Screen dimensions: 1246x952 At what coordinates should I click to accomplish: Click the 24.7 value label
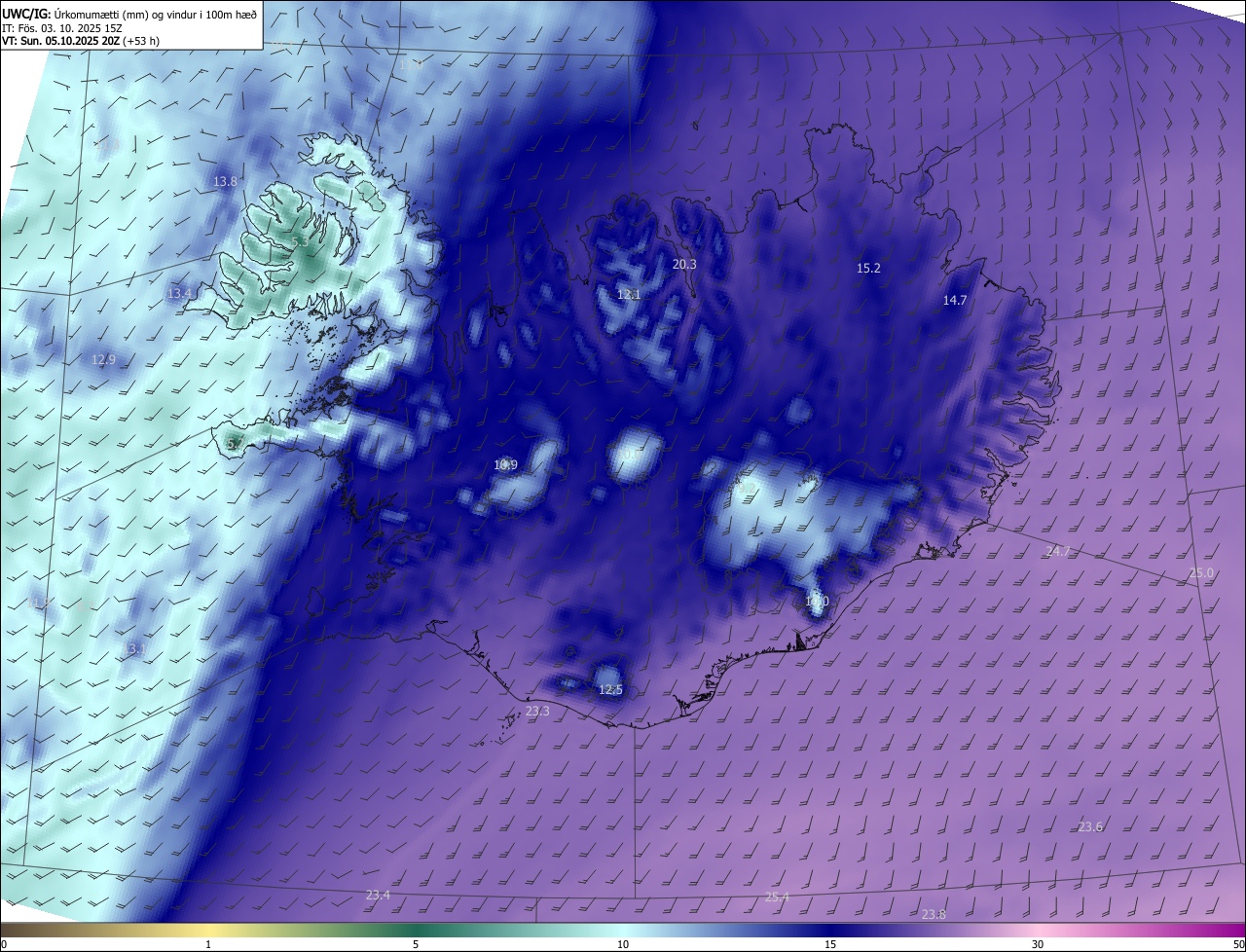coord(1057,551)
